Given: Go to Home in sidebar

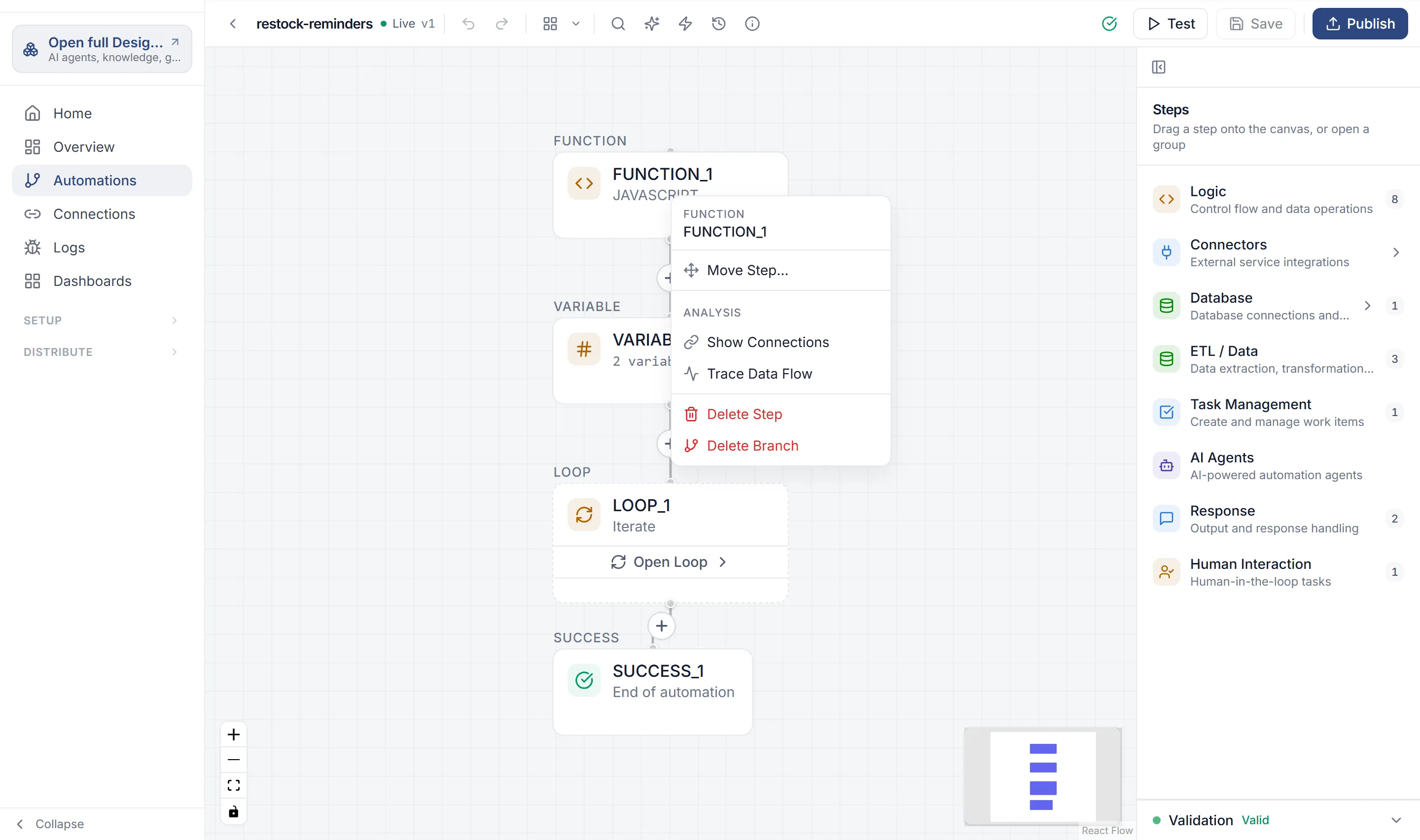Looking at the screenshot, I should 102,114.
